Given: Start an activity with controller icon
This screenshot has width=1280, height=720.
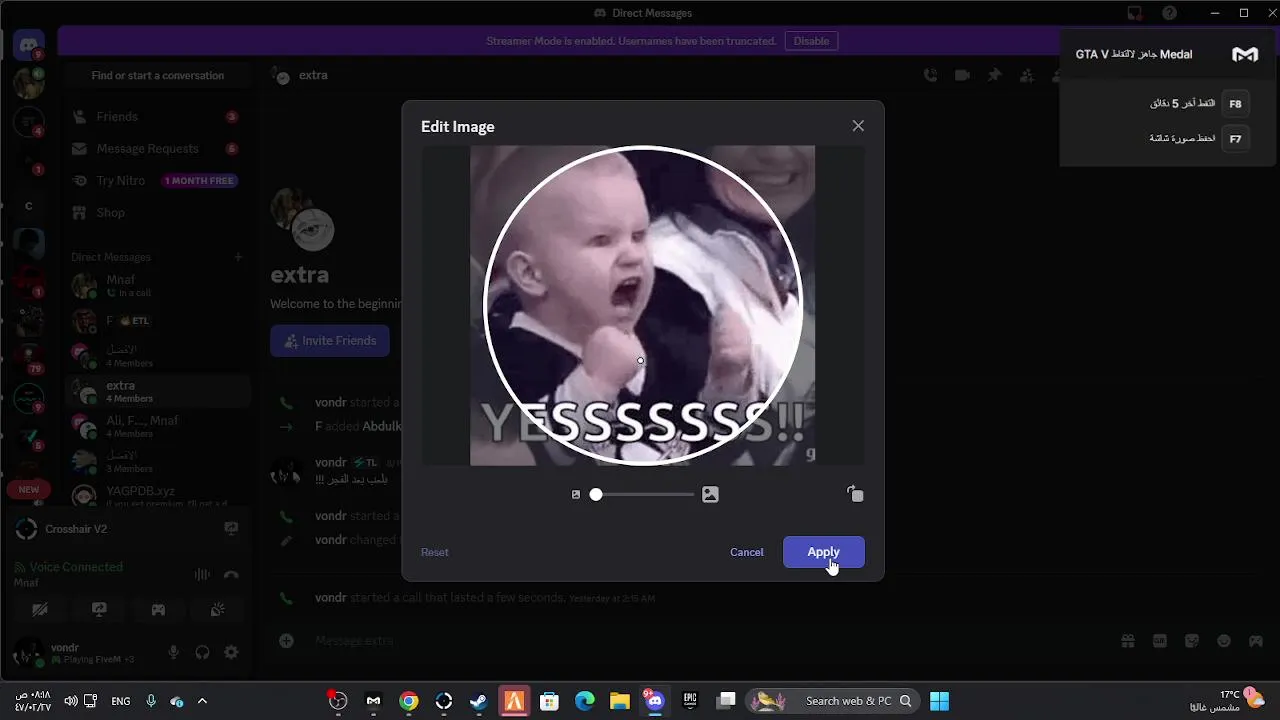Looking at the screenshot, I should 158,609.
